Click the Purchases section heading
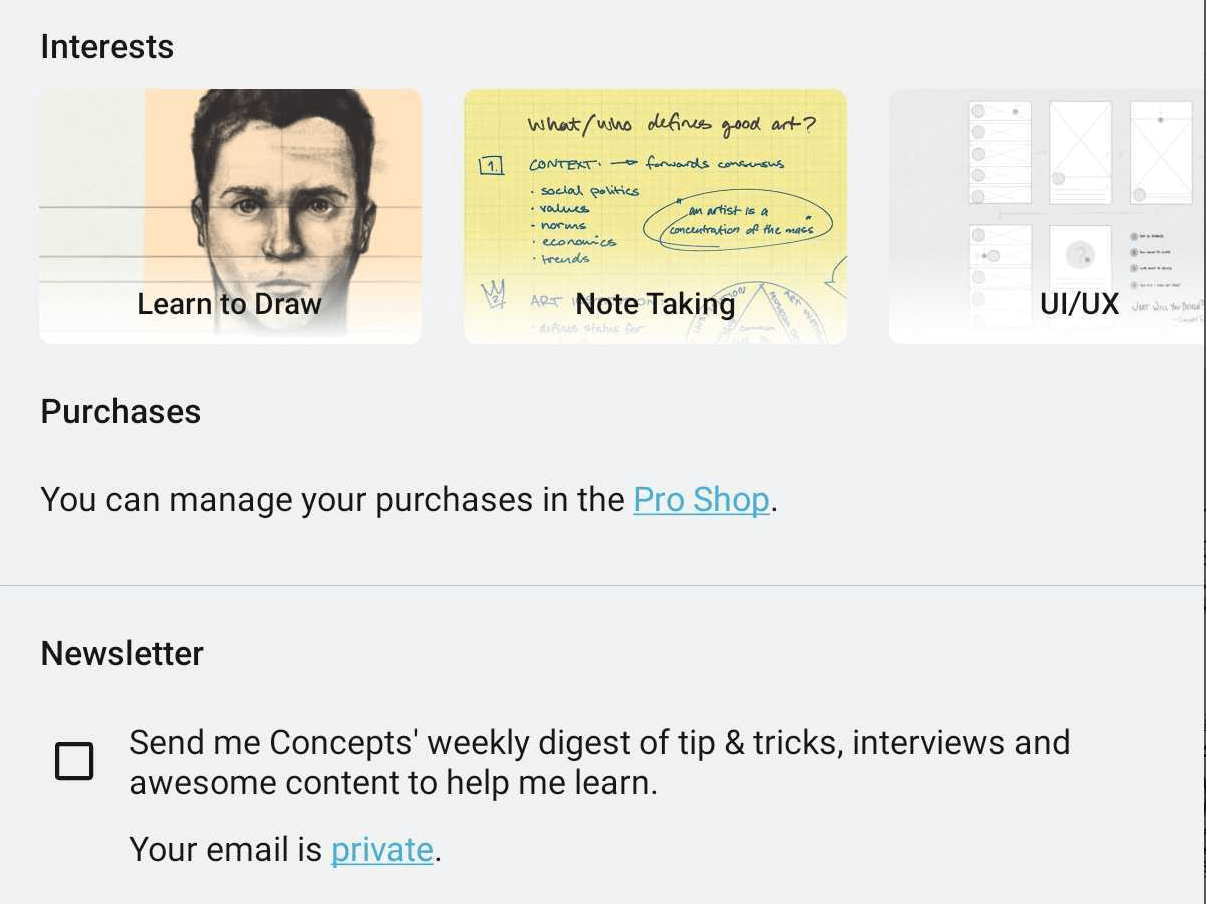The height and width of the screenshot is (904, 1206). pos(120,412)
